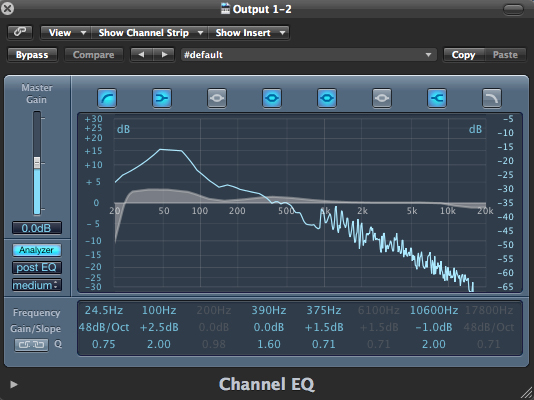
Task: Click the 0.98 Q value
Action: [214, 344]
